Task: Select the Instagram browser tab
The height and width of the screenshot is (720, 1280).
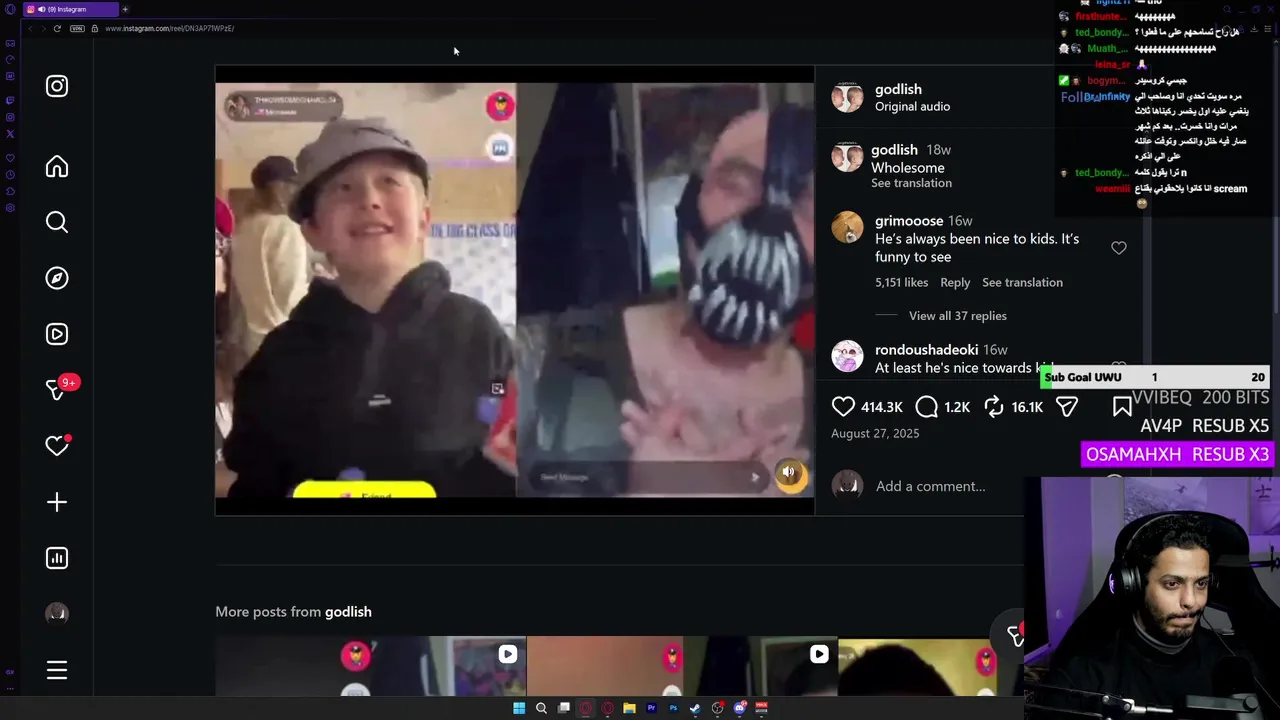Action: pos(71,9)
